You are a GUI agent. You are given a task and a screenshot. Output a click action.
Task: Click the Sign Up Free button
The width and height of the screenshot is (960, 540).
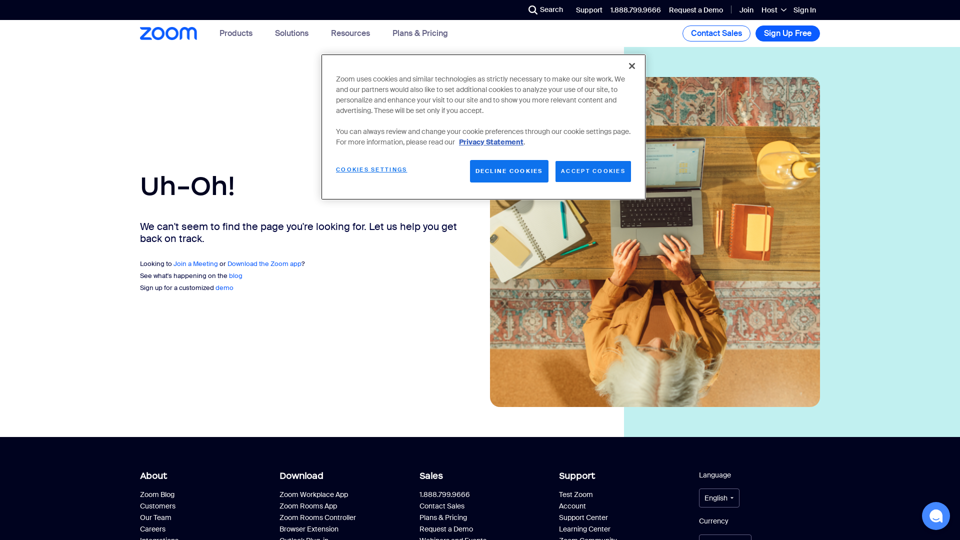click(x=787, y=33)
